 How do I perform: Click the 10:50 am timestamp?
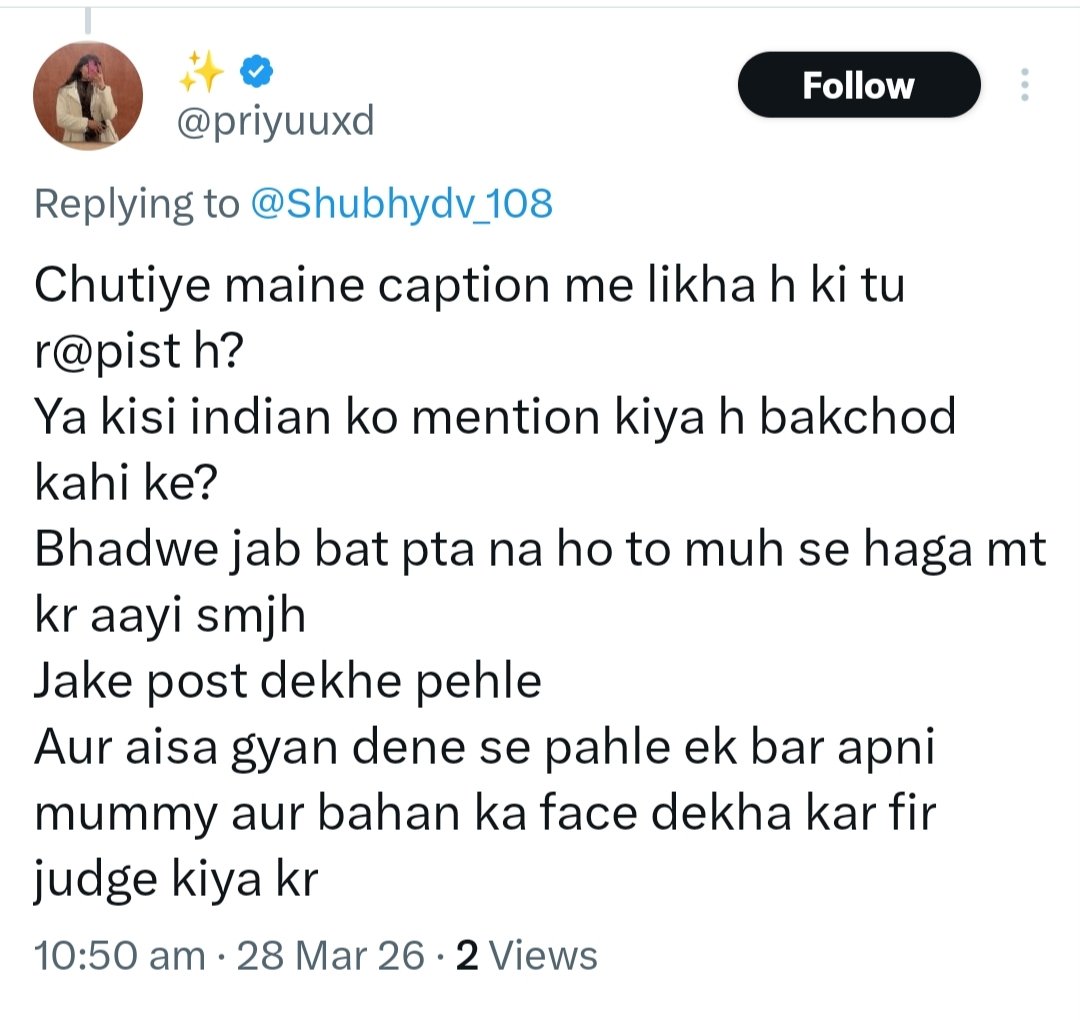click(120, 956)
